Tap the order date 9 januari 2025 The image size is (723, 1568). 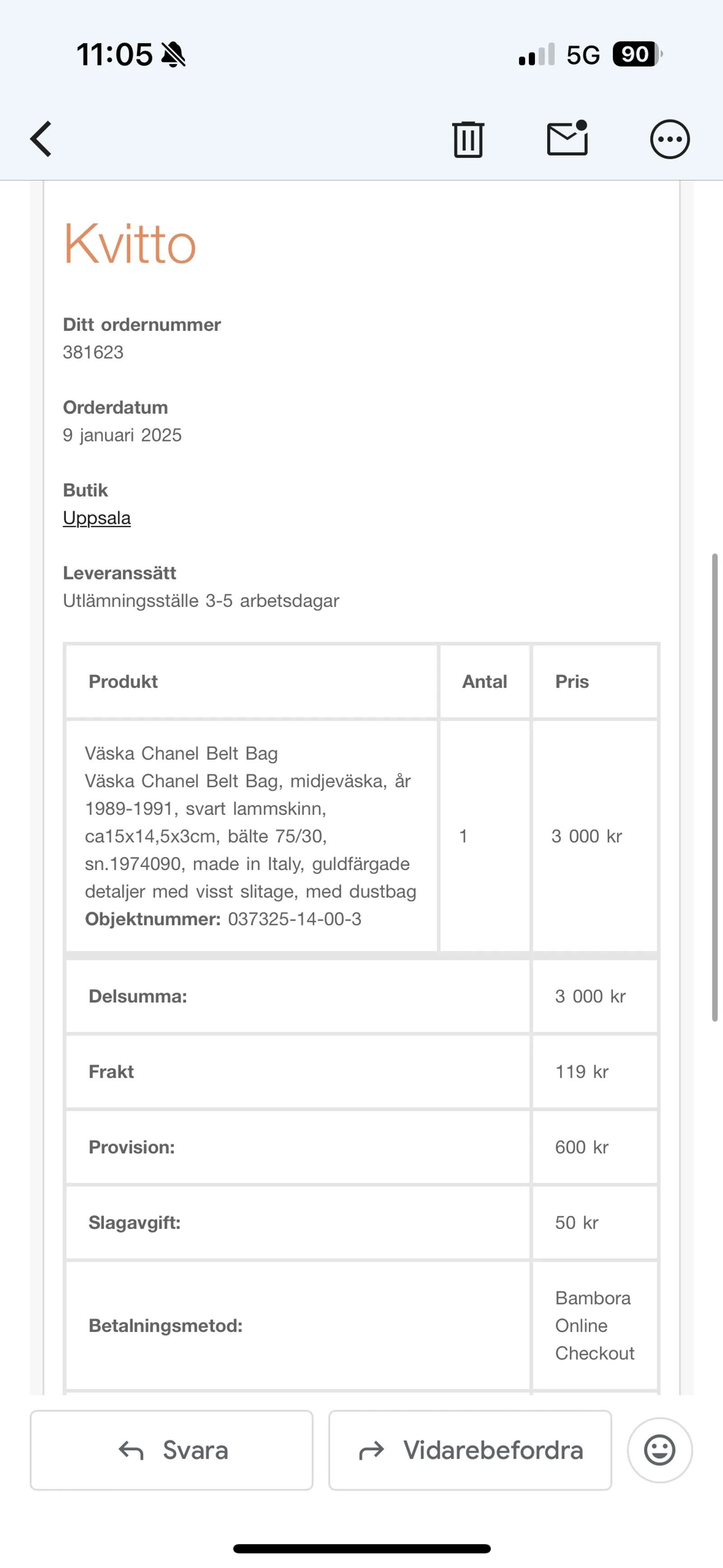tap(122, 435)
